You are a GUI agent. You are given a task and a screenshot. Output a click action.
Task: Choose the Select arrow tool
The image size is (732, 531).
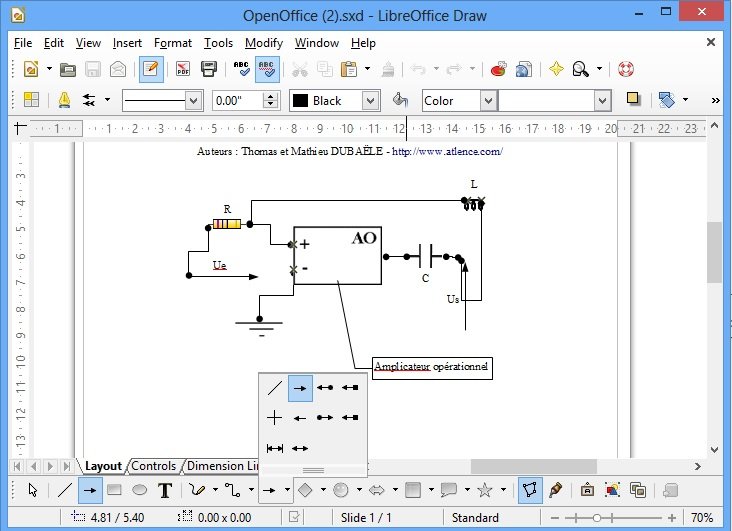click(x=33, y=490)
